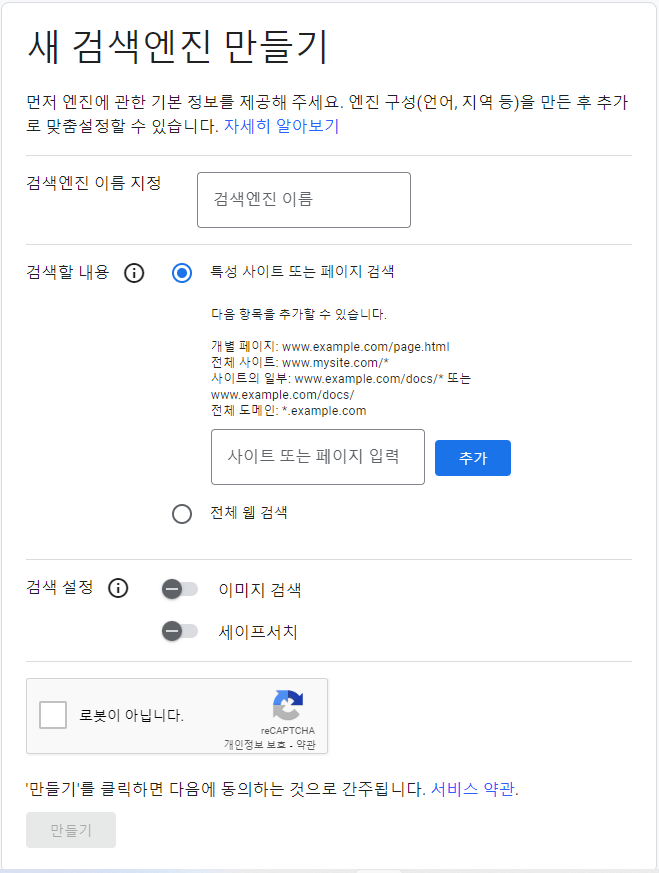
Task: Click the 이미지 검색 label text
Action: (260, 590)
